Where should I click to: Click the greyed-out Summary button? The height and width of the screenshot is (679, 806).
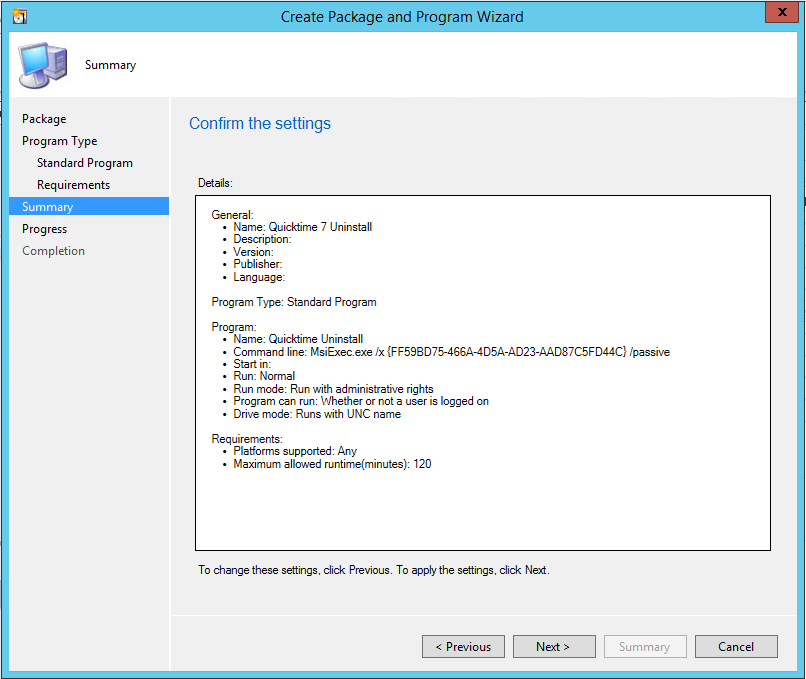645,647
